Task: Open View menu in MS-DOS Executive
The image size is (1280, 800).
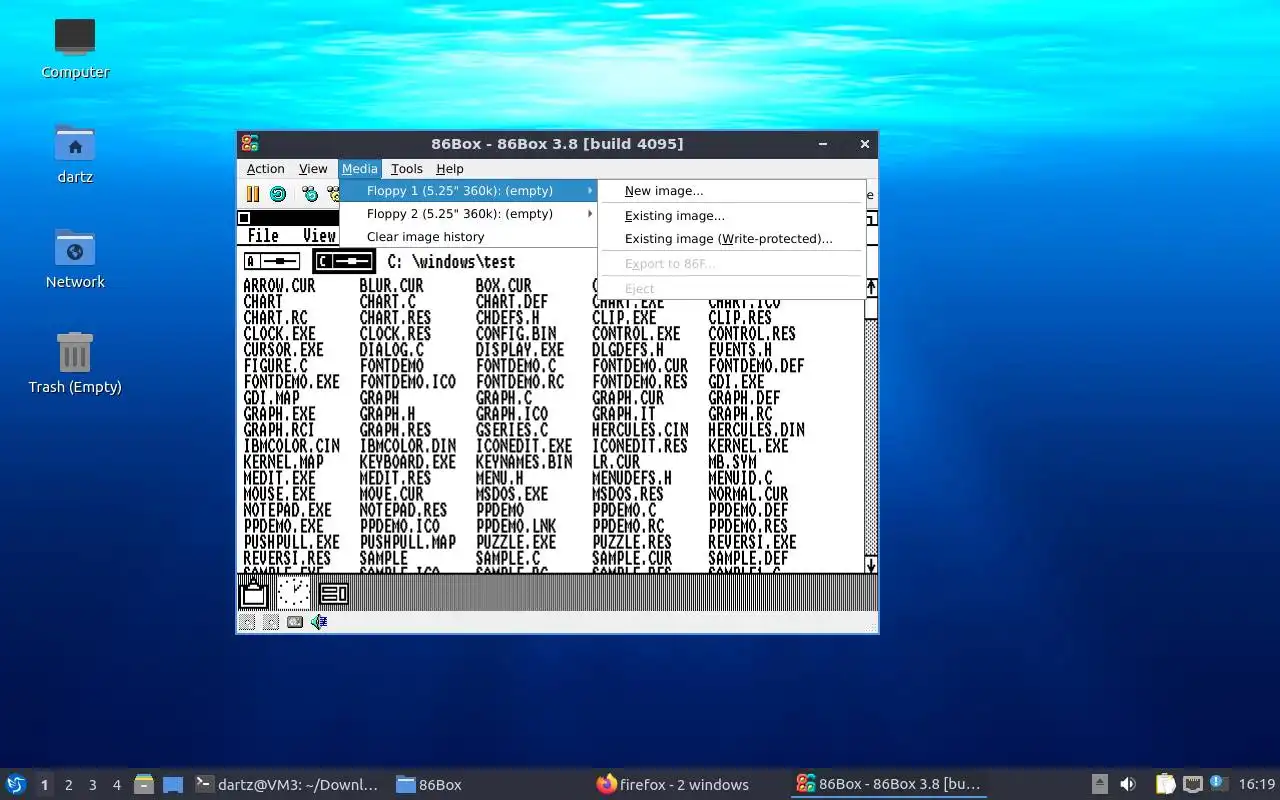Action: [x=319, y=236]
